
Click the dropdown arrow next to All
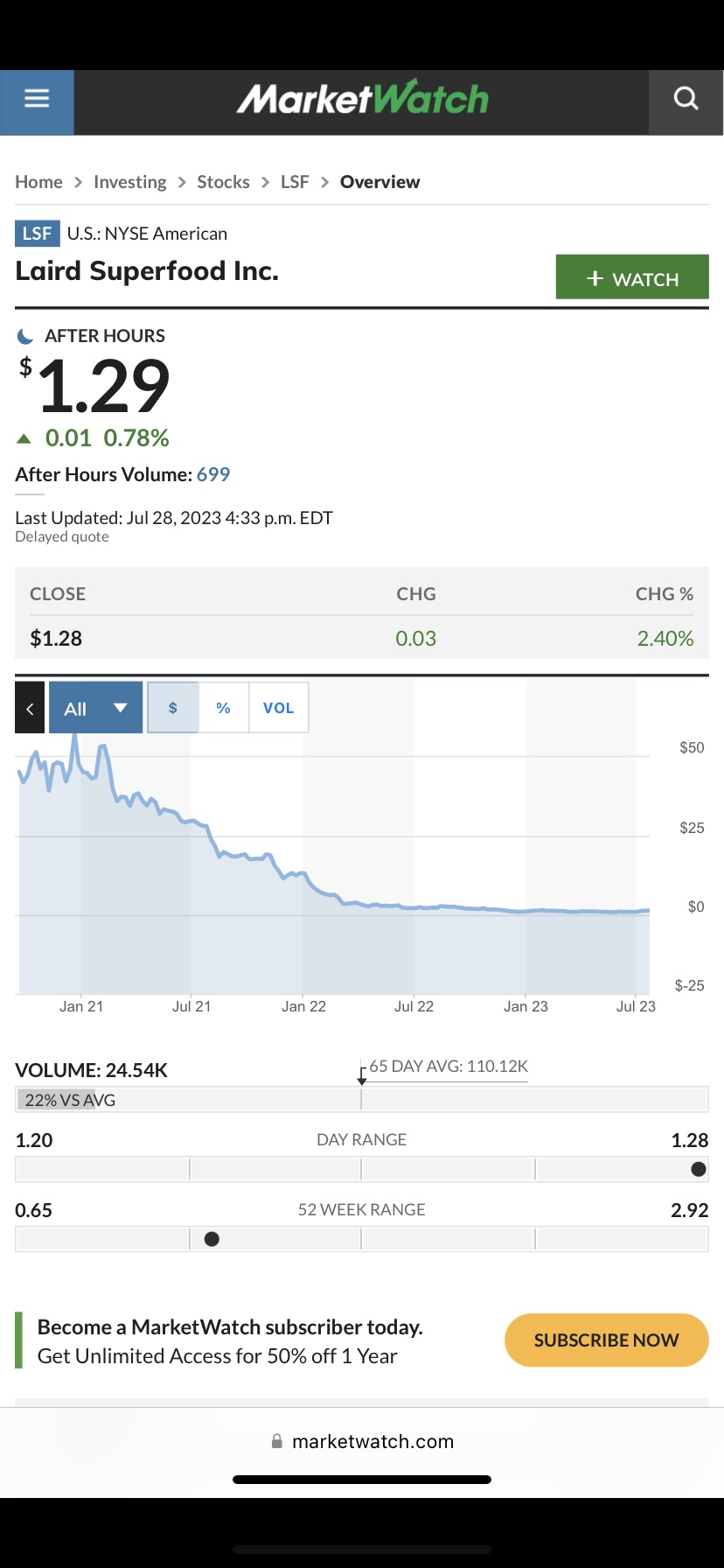point(121,708)
